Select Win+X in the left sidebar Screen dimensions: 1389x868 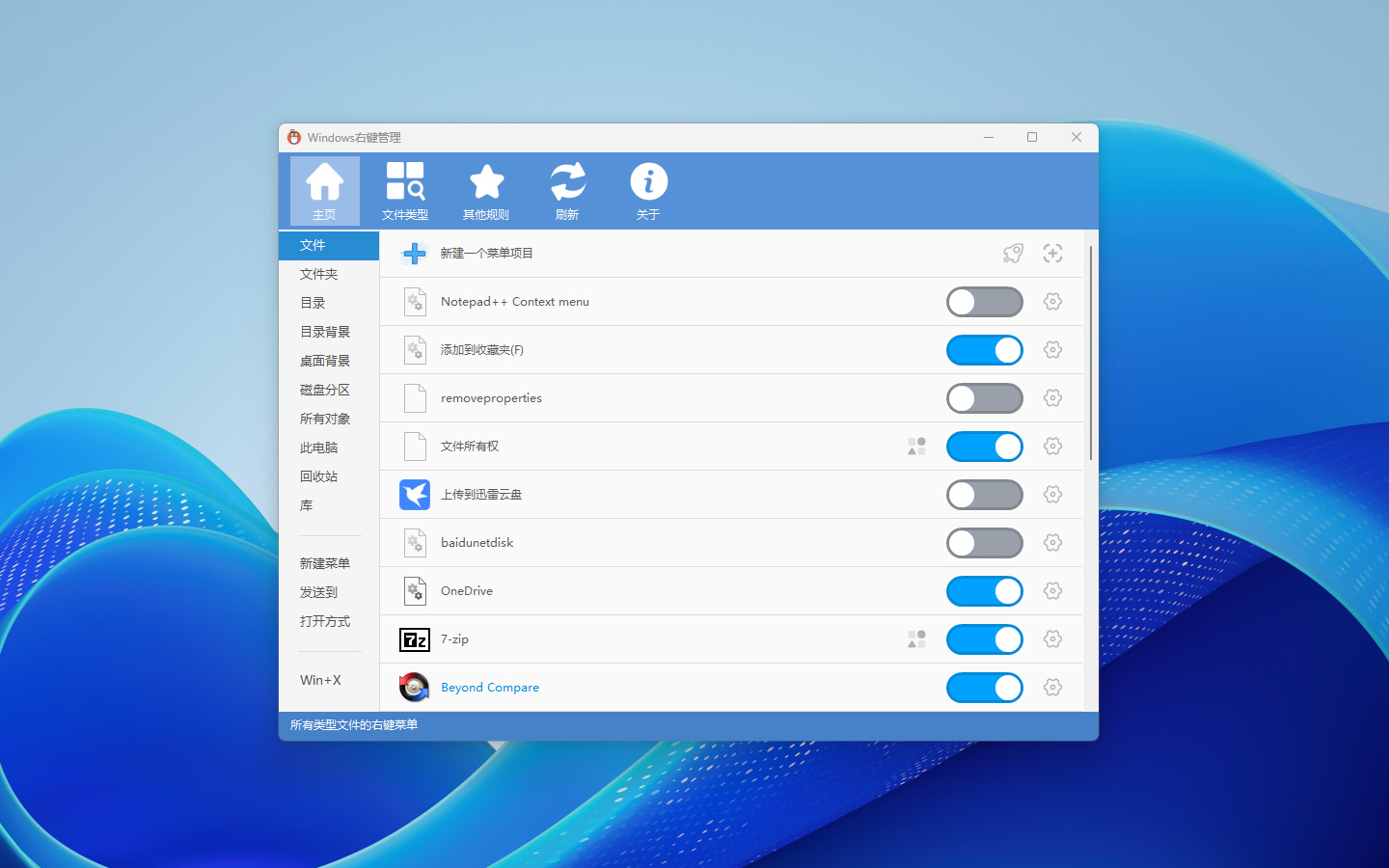[320, 680]
